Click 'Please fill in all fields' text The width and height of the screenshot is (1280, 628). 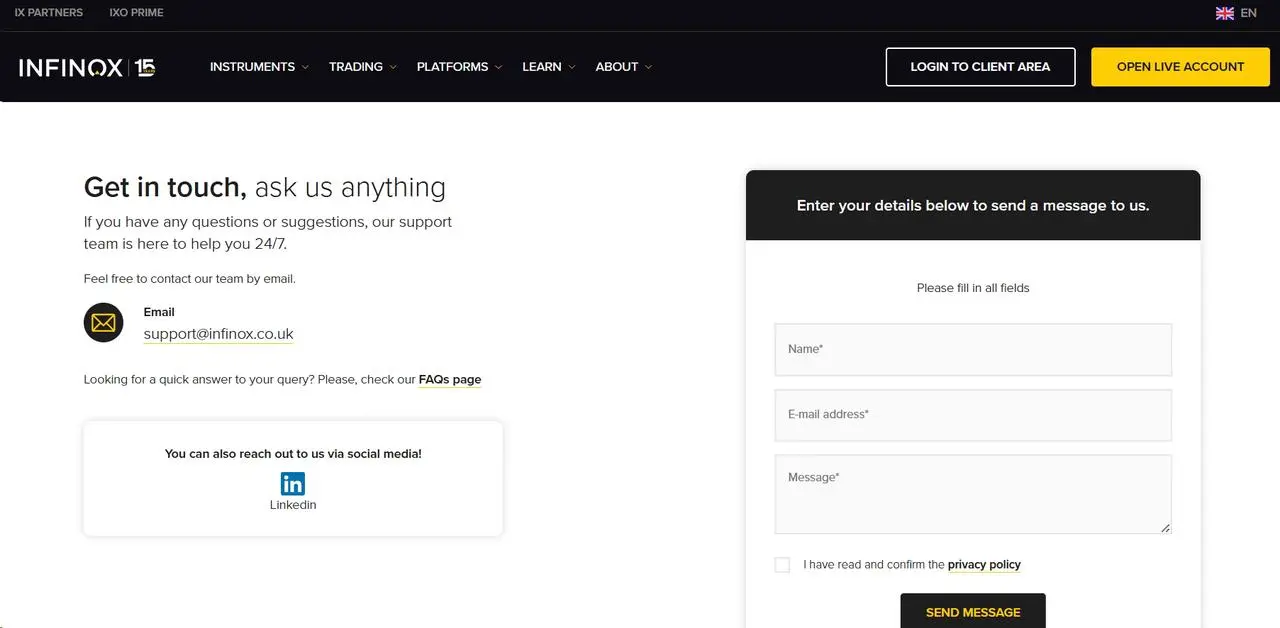[x=973, y=288]
